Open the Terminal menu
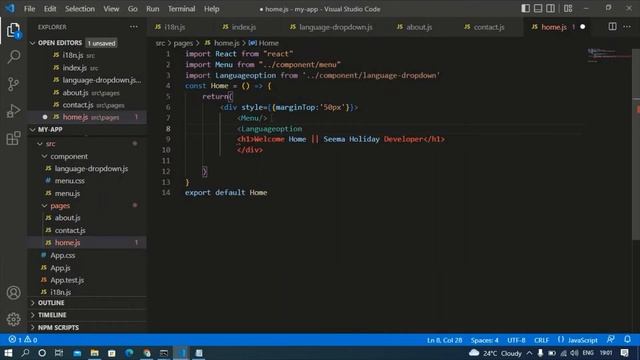Viewport: 640px width, 360px height. click(182, 9)
